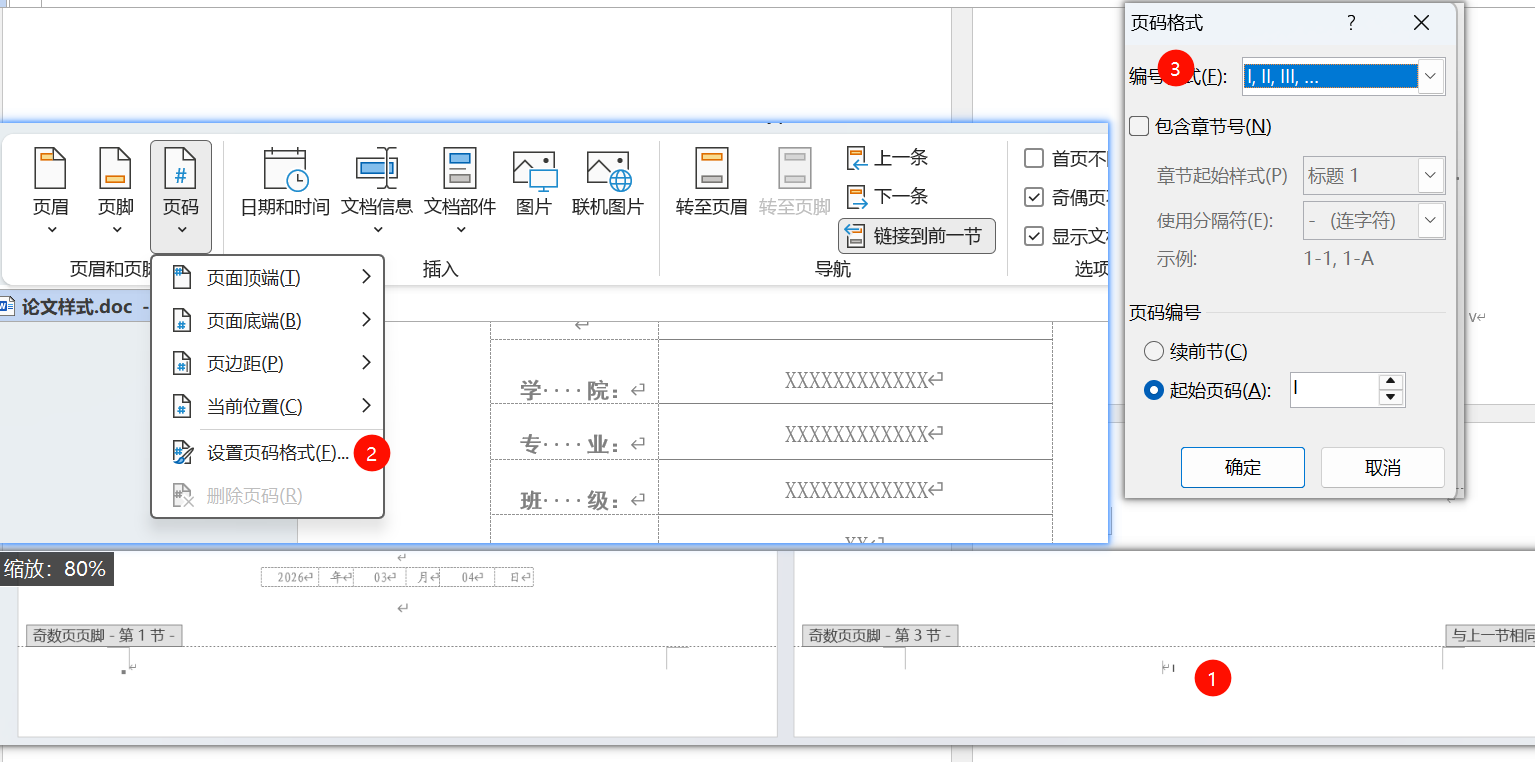
Task: Open the 页眉 (Header) ribbon icon
Action: point(51,183)
